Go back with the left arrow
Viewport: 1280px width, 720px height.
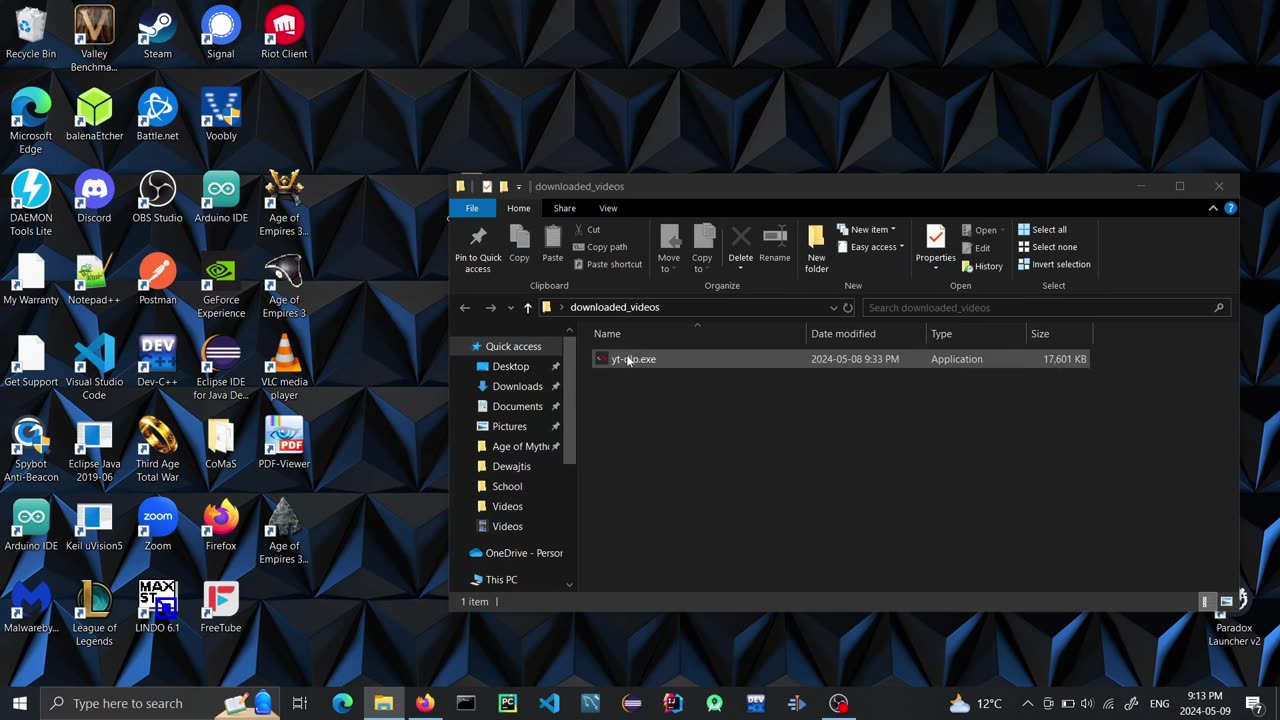(x=464, y=308)
